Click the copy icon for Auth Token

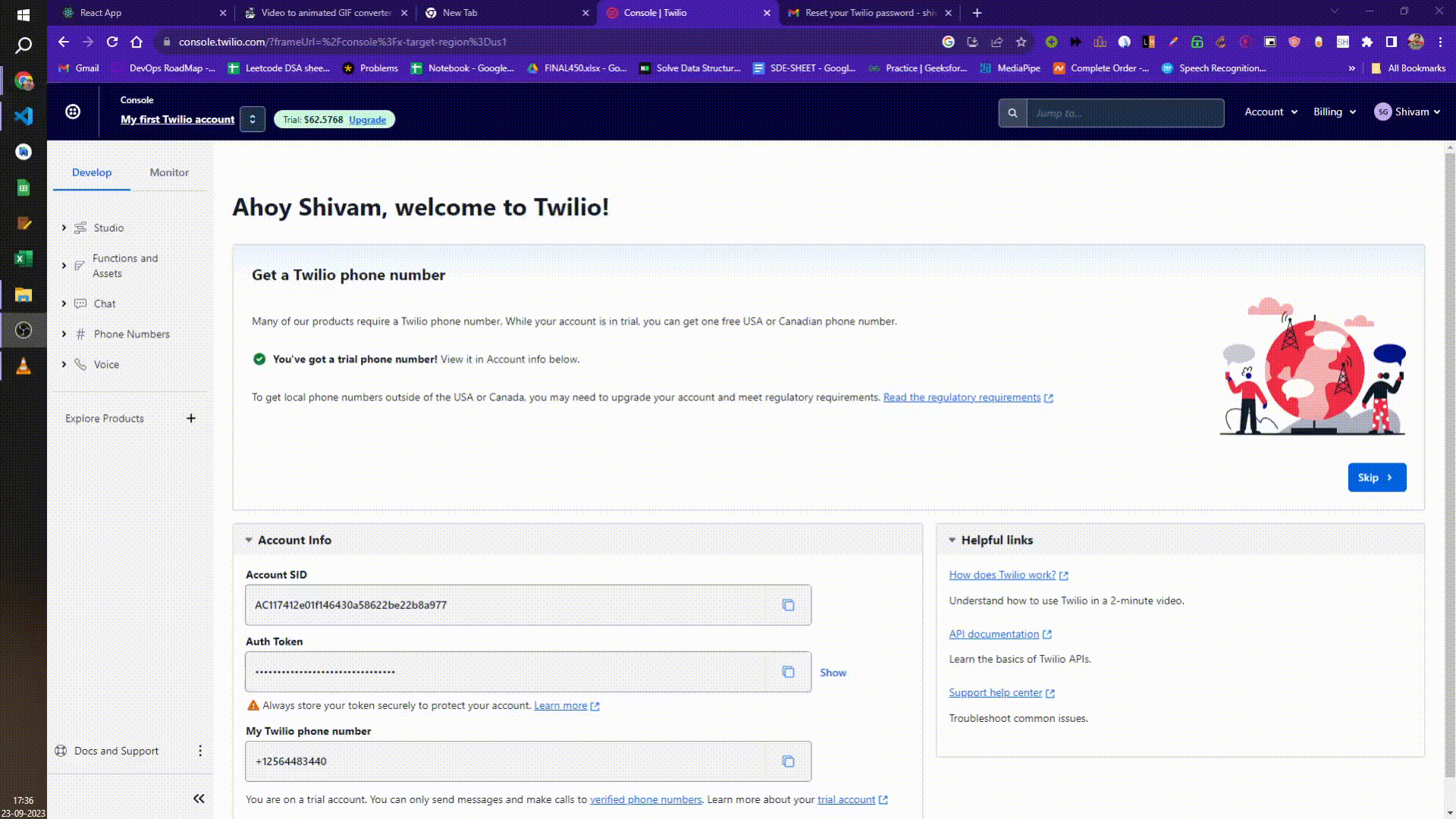pos(788,671)
